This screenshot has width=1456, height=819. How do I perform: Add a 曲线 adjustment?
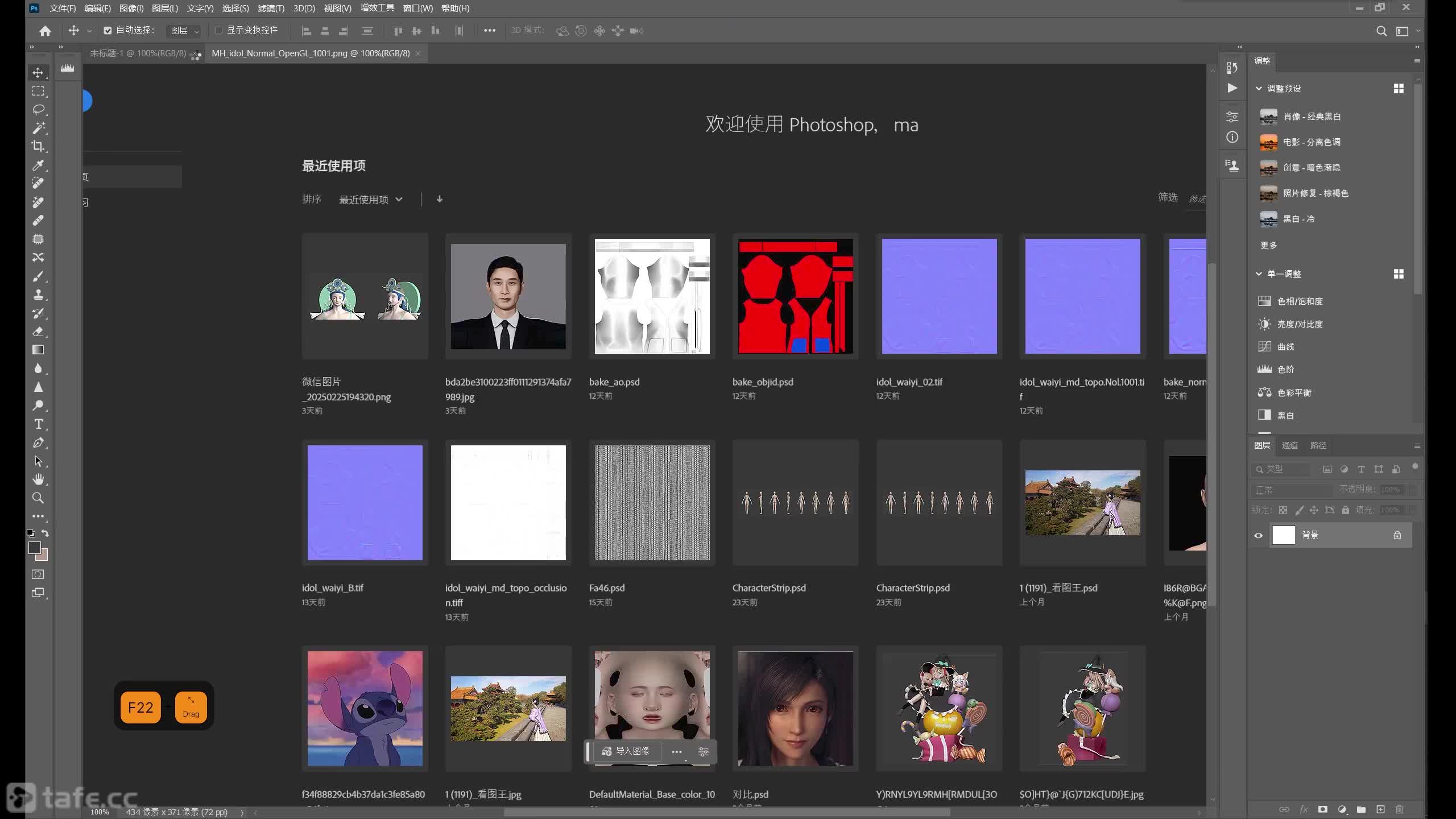[1277, 346]
